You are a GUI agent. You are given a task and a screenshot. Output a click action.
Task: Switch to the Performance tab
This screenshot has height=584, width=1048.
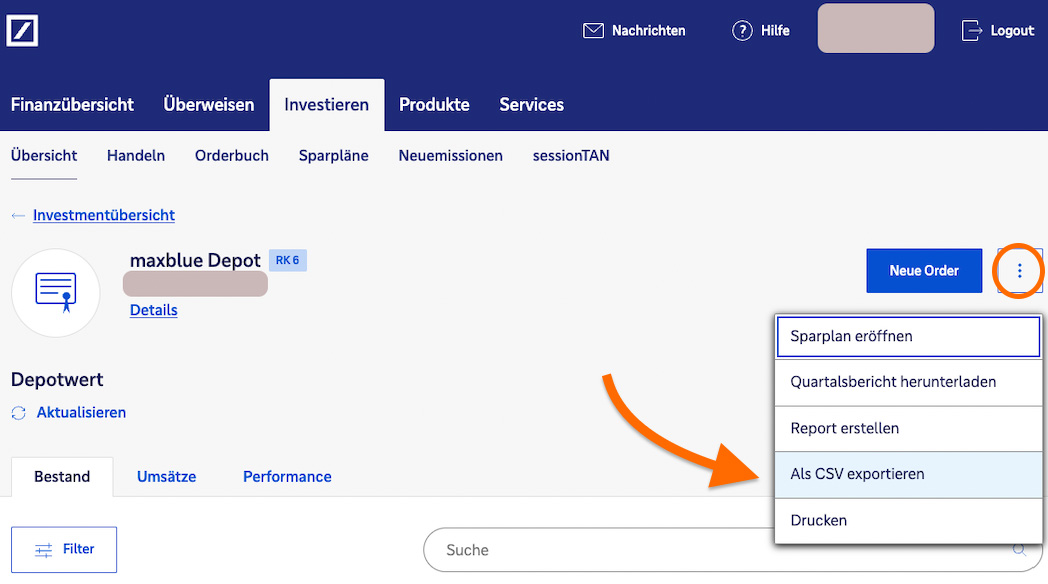[x=287, y=476]
